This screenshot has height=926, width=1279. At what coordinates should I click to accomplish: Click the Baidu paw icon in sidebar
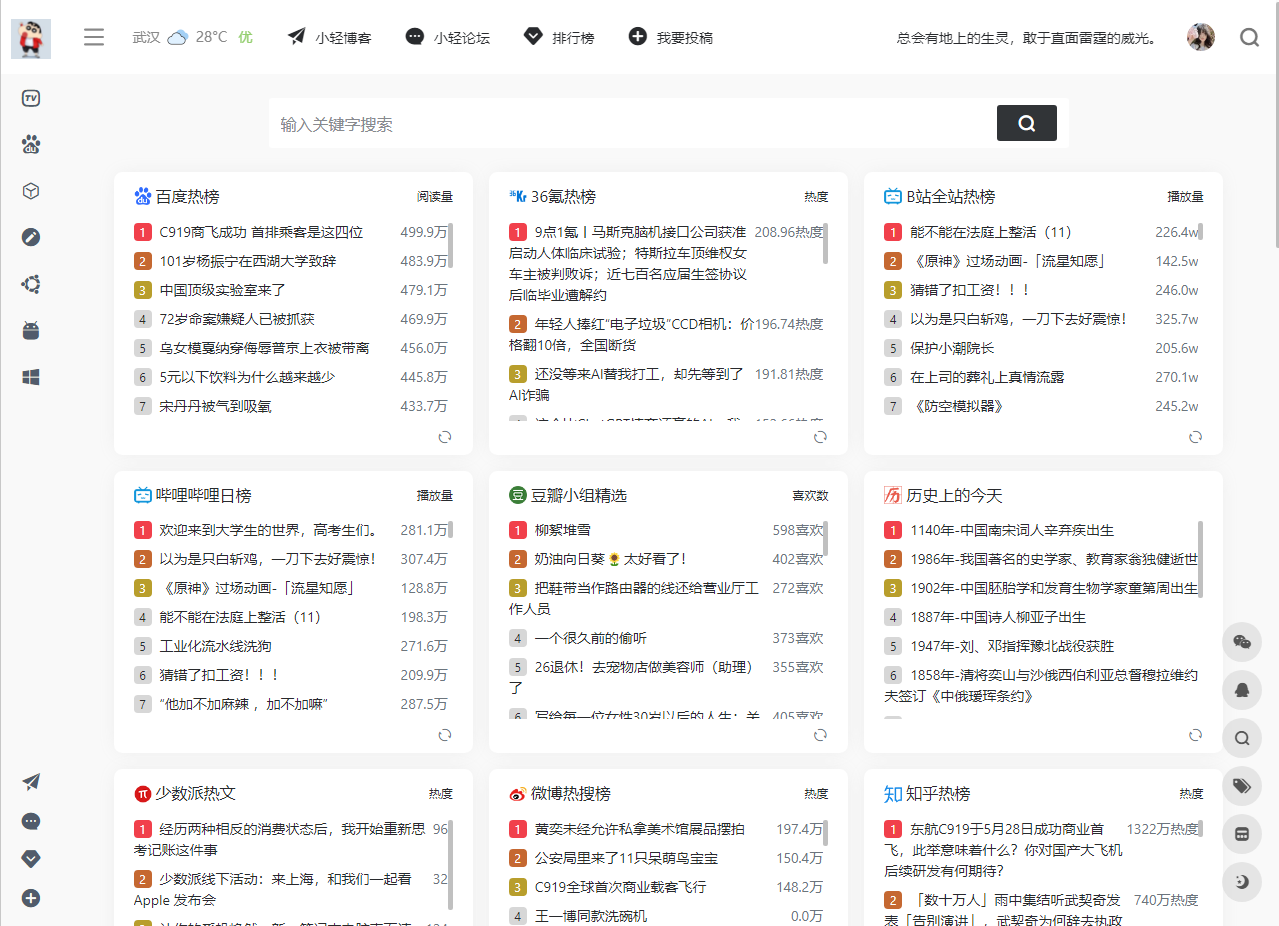pyautogui.click(x=31, y=145)
